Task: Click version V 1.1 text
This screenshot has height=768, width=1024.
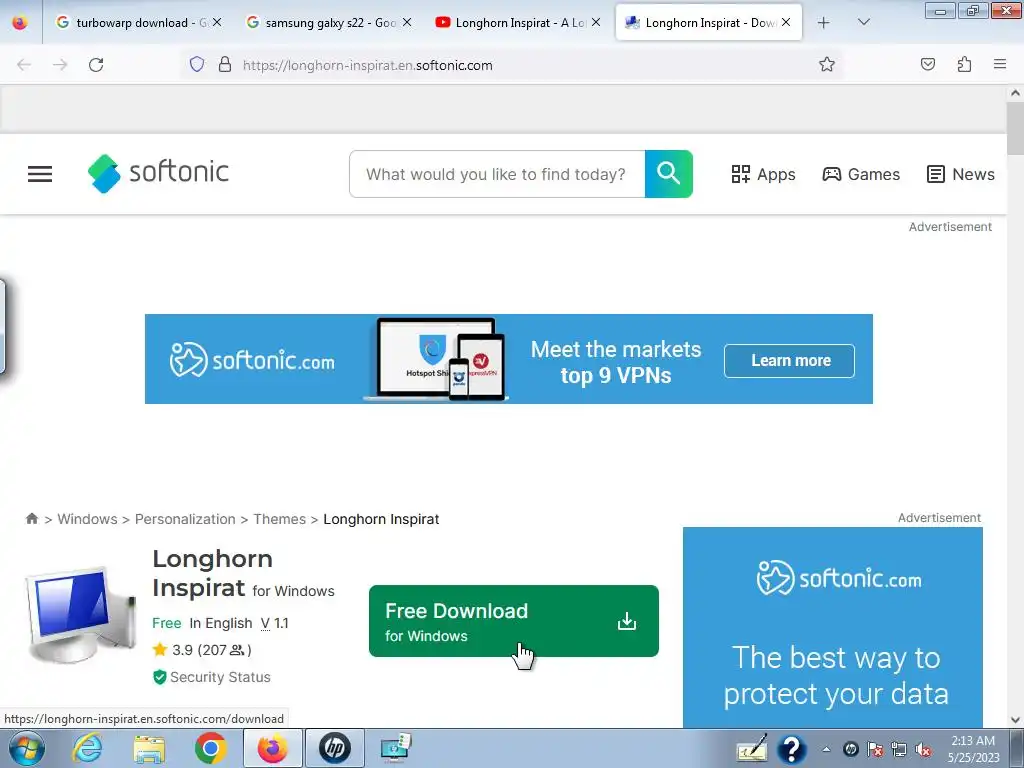Action: coord(274,623)
